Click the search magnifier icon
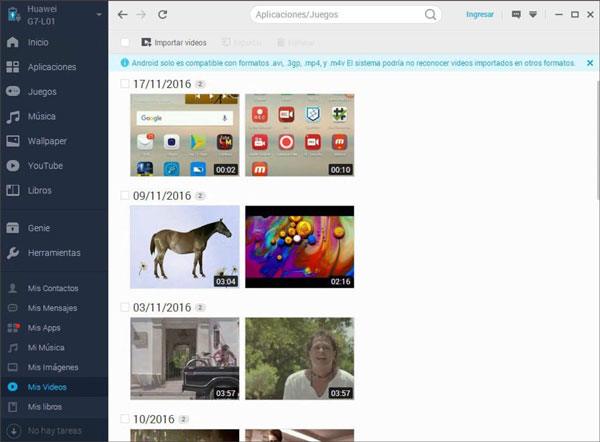 click(x=430, y=15)
